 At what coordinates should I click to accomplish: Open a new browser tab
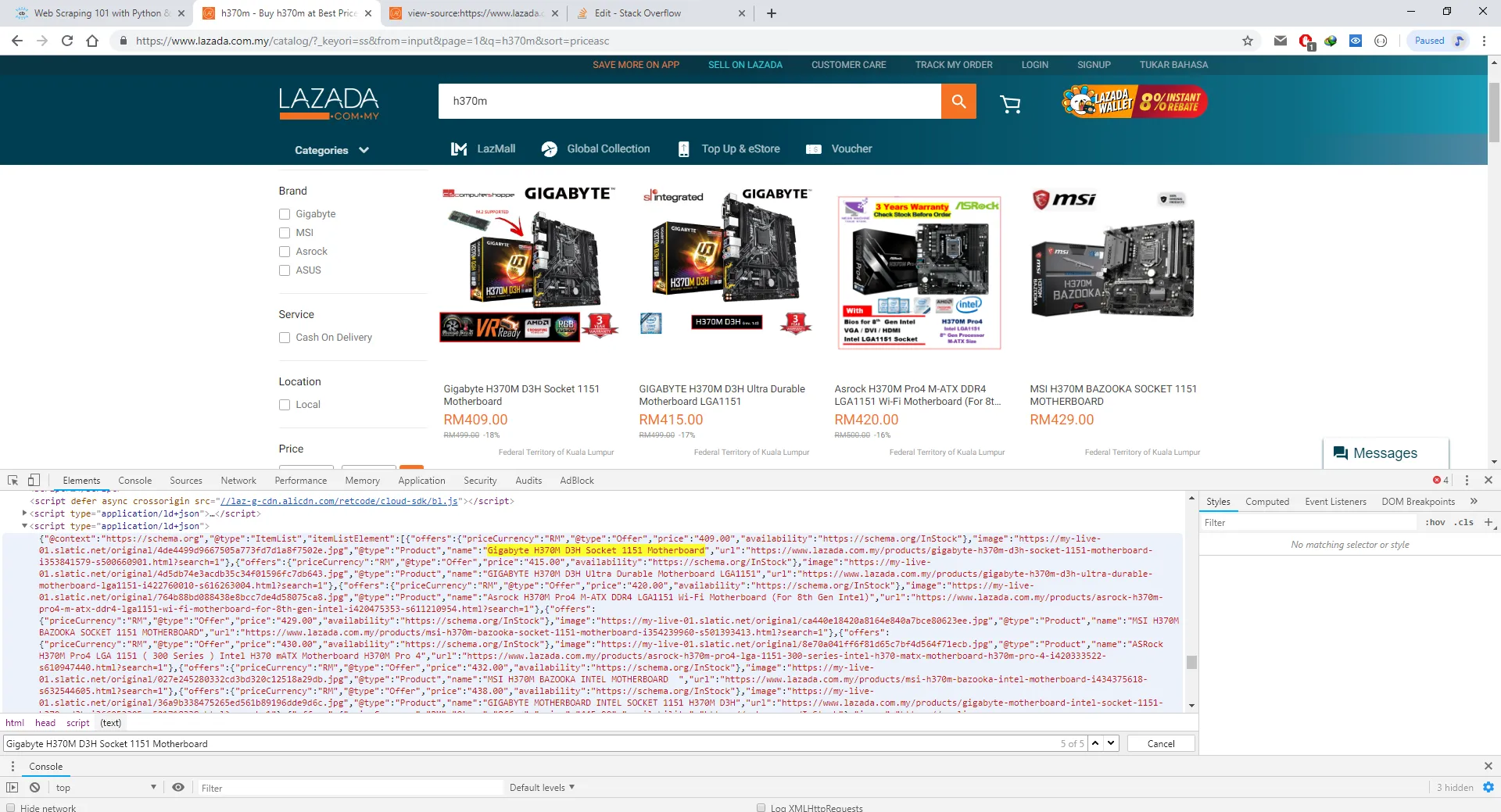tap(771, 13)
